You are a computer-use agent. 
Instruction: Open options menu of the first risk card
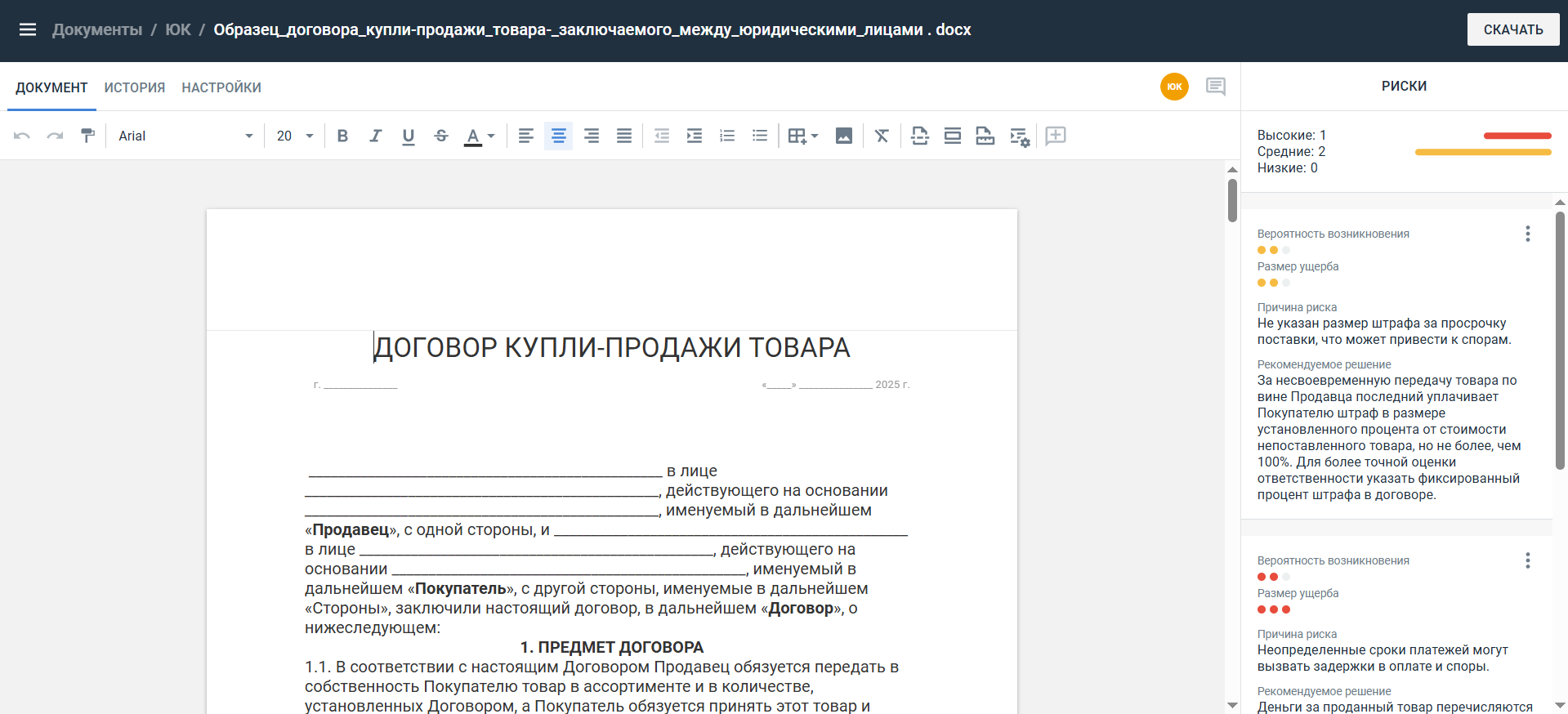point(1527,234)
